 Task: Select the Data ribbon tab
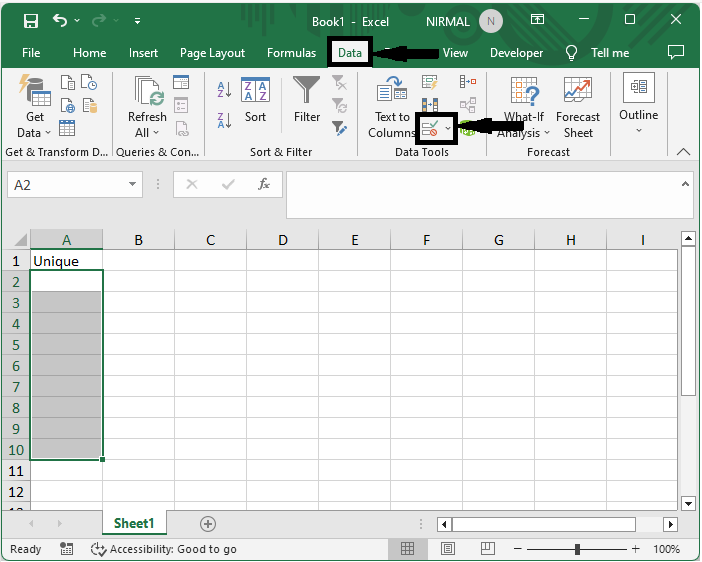350,53
